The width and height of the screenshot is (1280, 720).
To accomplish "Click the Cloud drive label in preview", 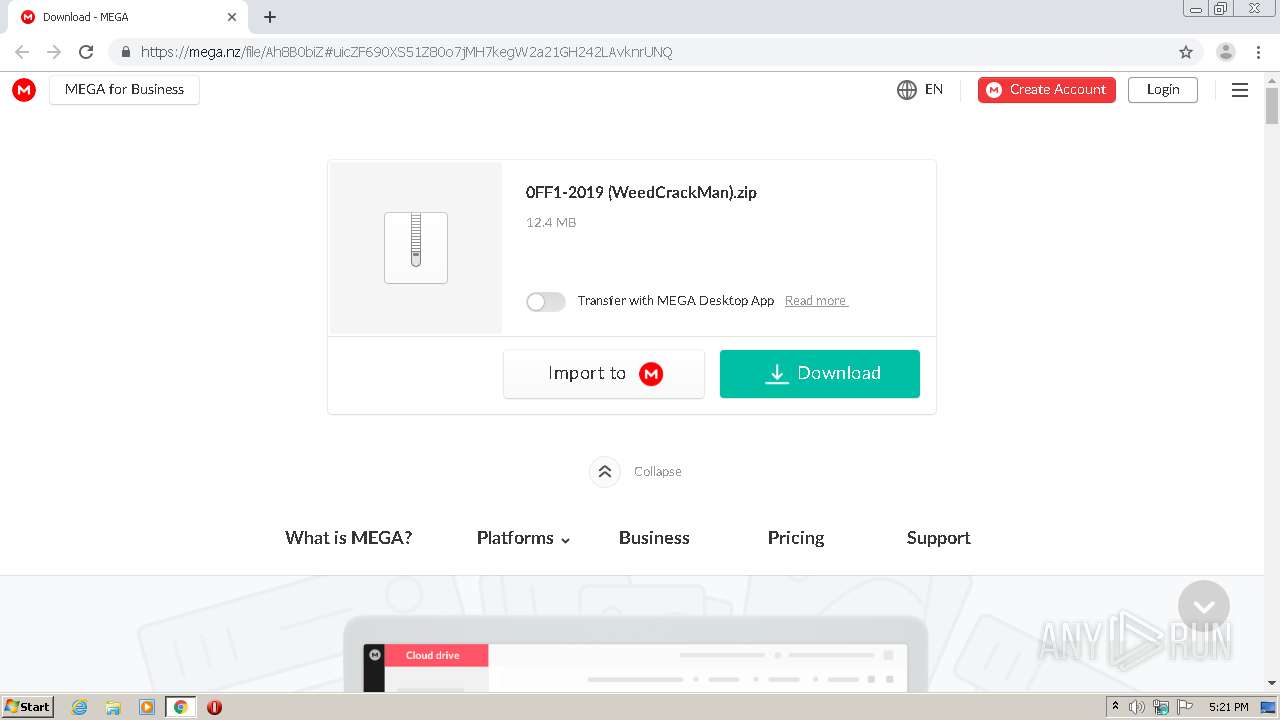I will [432, 656].
